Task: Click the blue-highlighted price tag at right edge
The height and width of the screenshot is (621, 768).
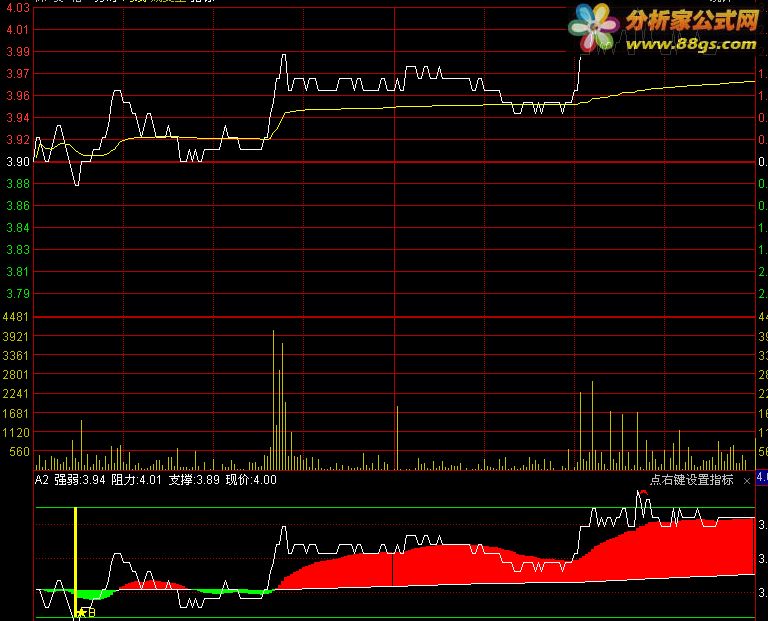Action: (762, 477)
